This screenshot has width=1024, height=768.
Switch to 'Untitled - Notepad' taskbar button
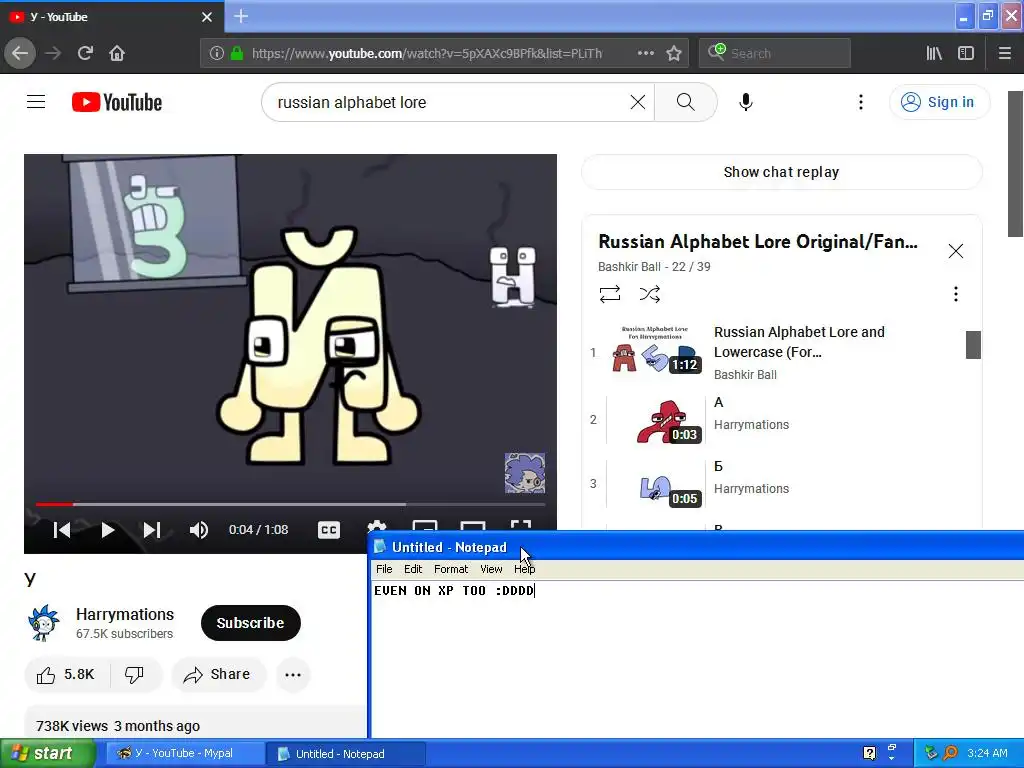pos(345,754)
